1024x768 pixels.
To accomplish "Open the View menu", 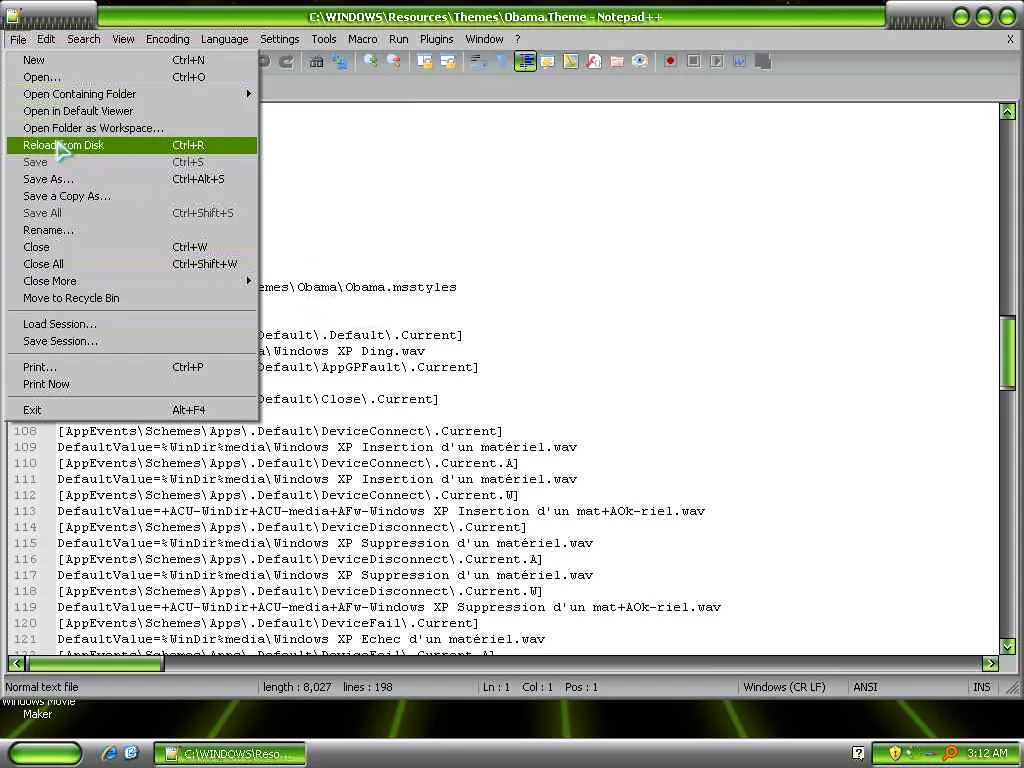I will (x=123, y=39).
